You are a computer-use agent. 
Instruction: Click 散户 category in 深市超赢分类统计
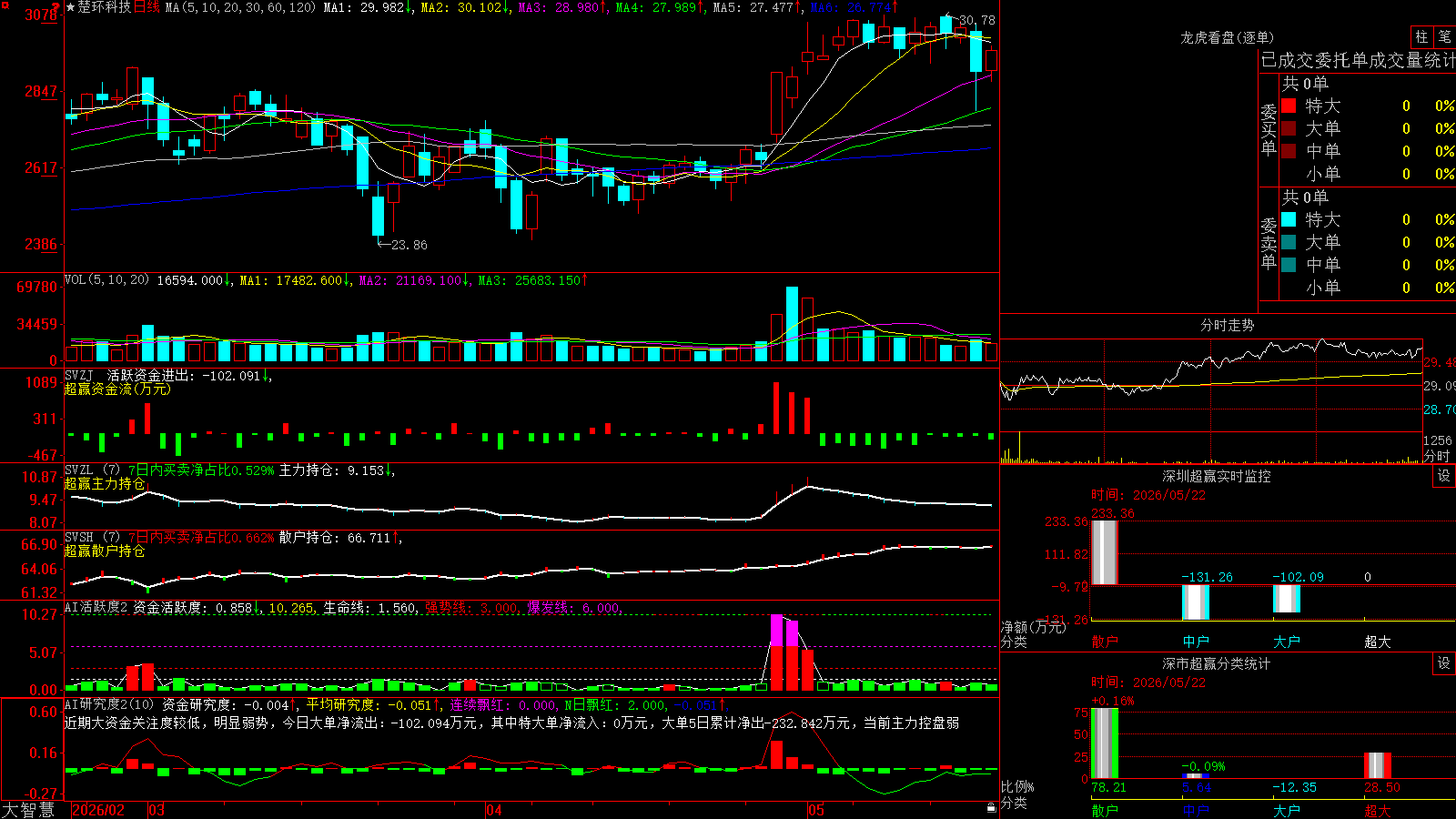tap(1105, 811)
